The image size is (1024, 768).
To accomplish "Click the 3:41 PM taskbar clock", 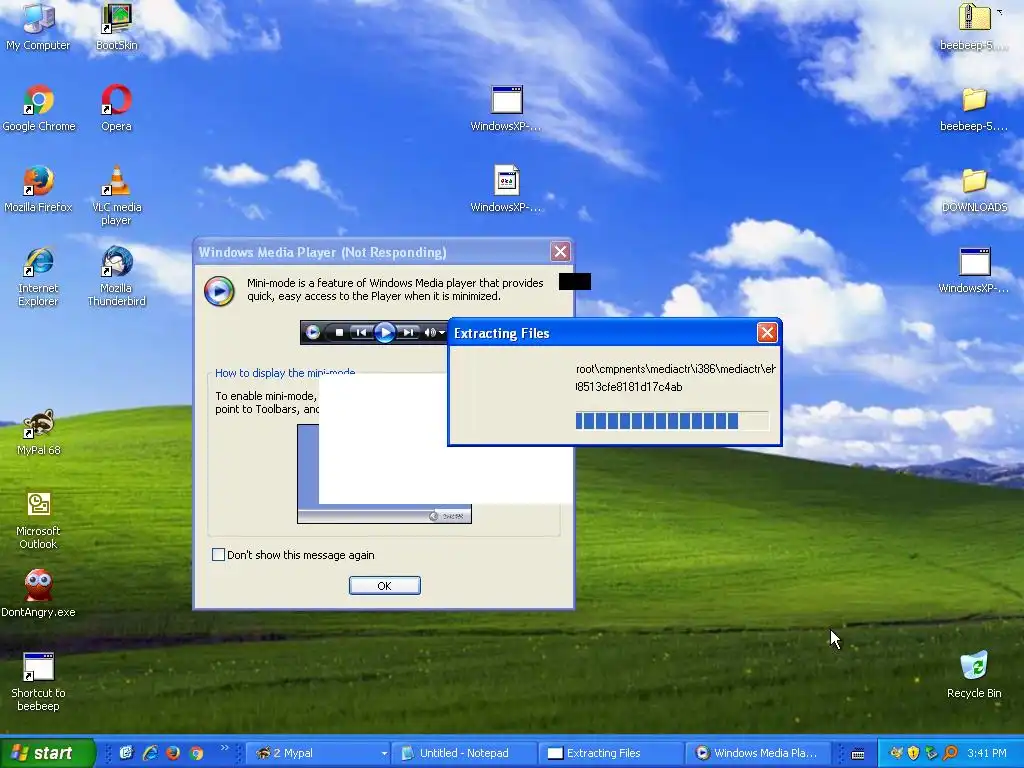I will [x=987, y=753].
